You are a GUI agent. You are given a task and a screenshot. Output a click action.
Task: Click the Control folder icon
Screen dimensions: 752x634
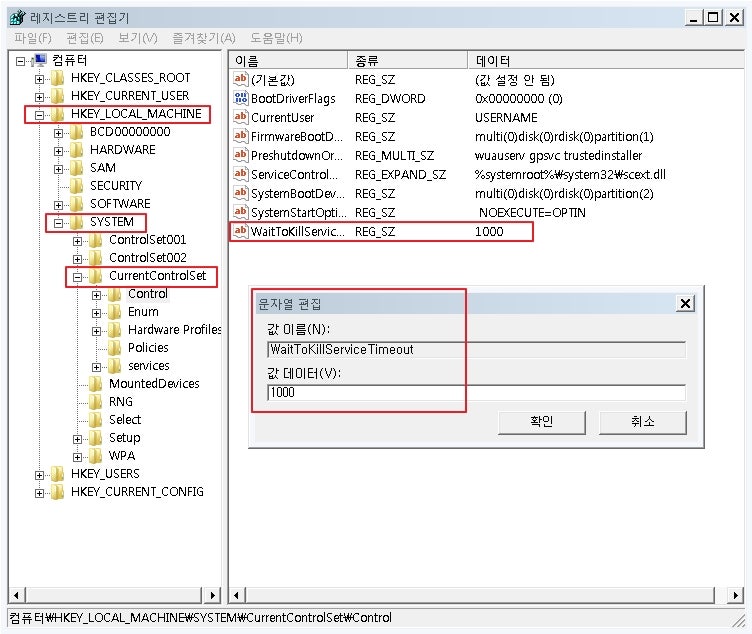(115, 294)
